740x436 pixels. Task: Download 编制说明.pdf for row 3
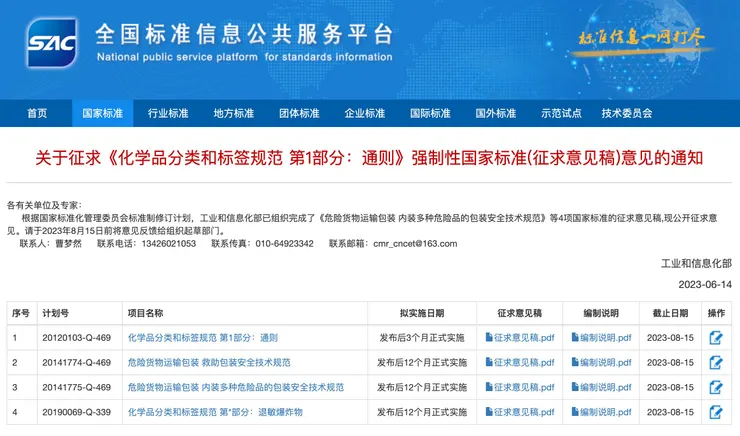point(601,387)
